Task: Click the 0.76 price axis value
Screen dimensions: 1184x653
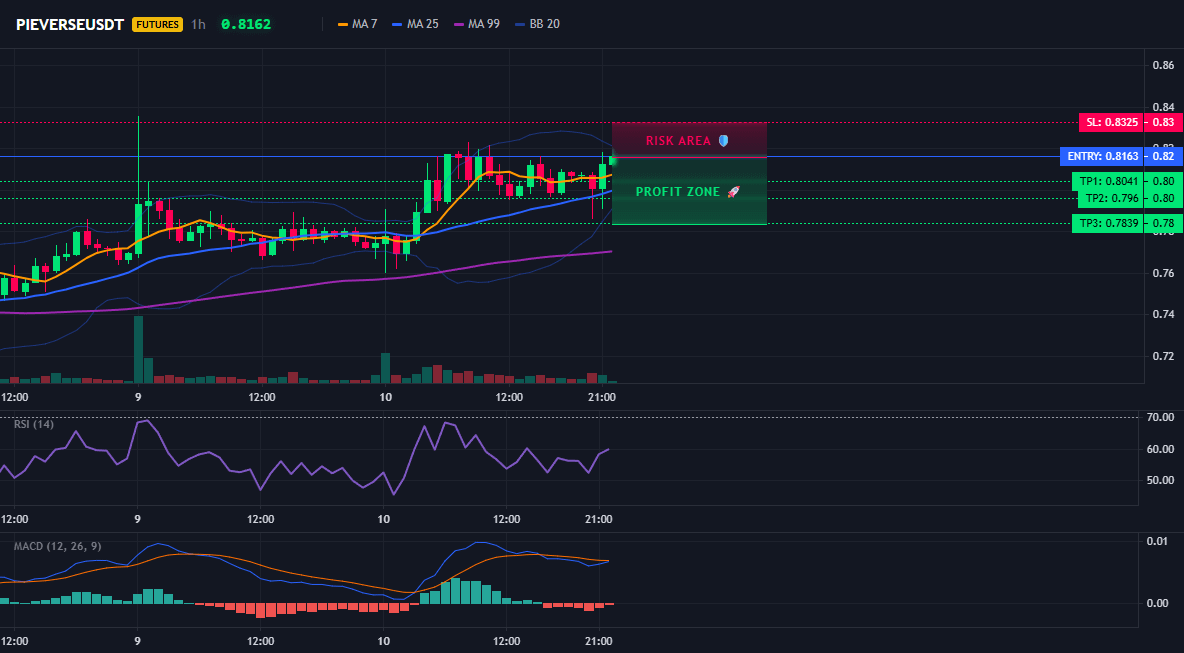Action: tap(1163, 273)
